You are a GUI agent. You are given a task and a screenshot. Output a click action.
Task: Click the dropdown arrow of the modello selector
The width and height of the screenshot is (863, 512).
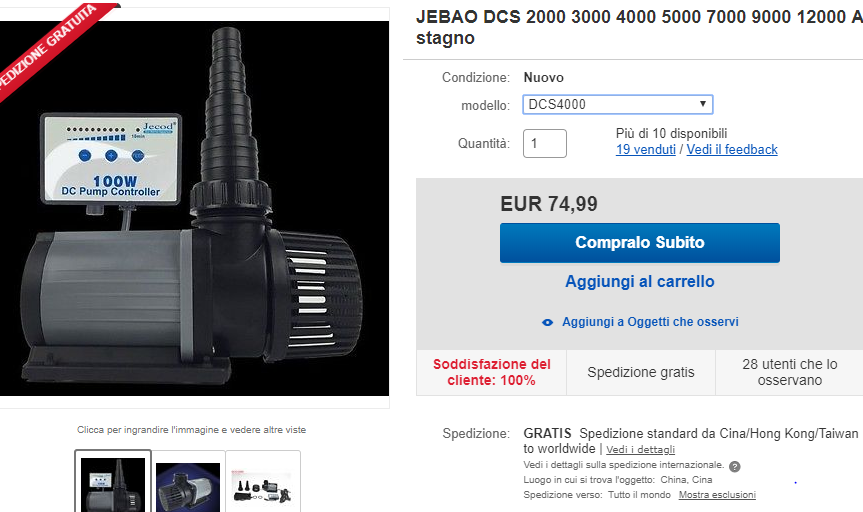[x=703, y=104]
